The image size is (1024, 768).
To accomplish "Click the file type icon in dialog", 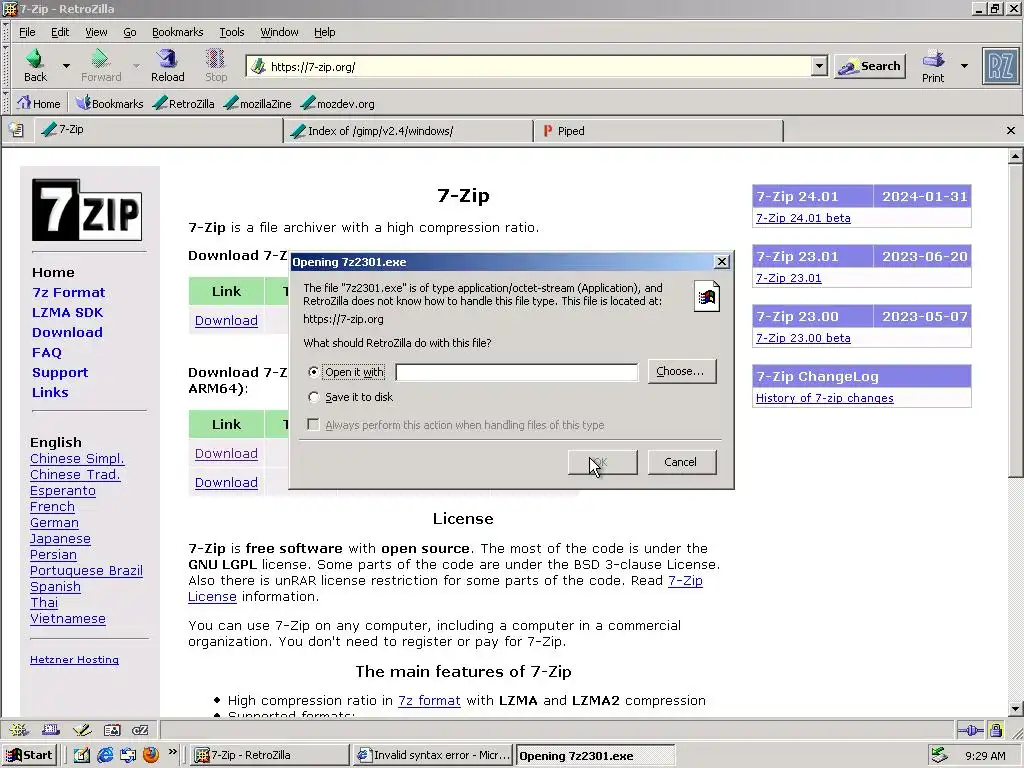I will click(707, 296).
